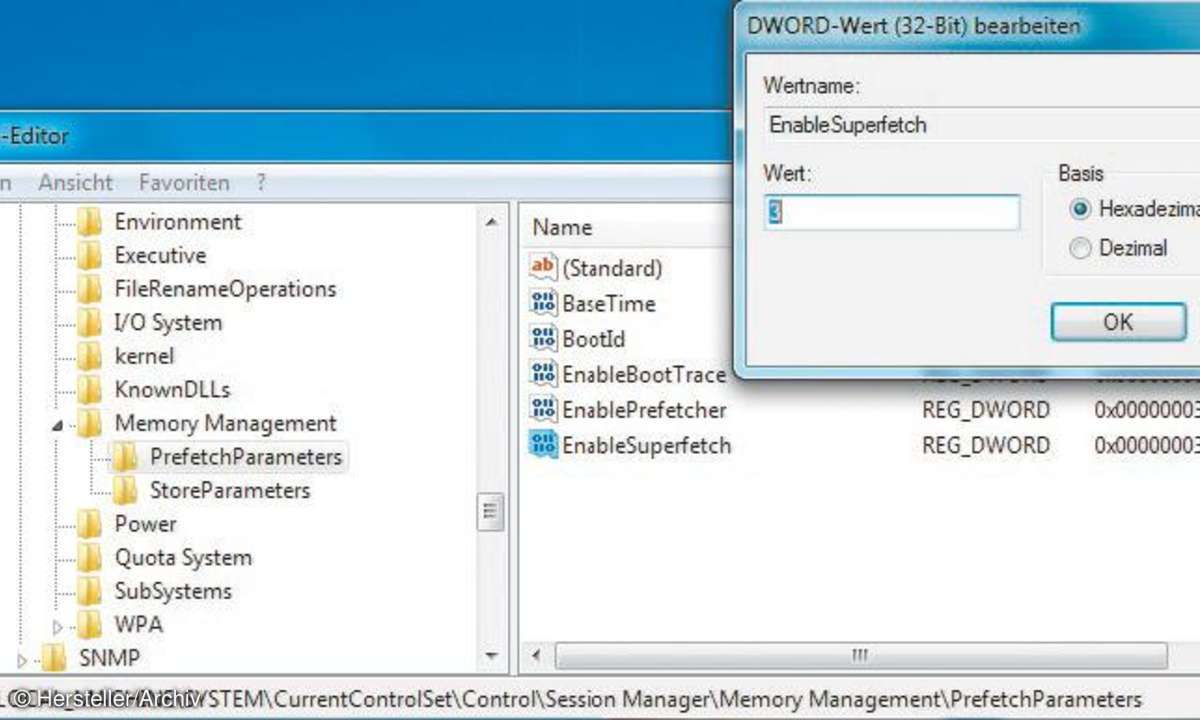Image resolution: width=1200 pixels, height=720 pixels.
Task: Click the BootId DWORD value icon
Action: (x=543, y=339)
